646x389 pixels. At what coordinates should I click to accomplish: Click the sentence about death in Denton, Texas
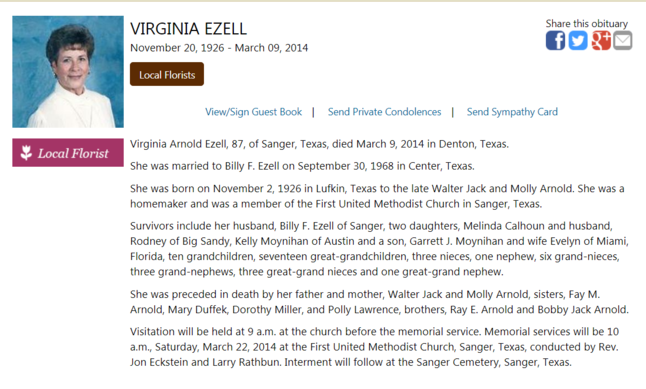(319, 144)
